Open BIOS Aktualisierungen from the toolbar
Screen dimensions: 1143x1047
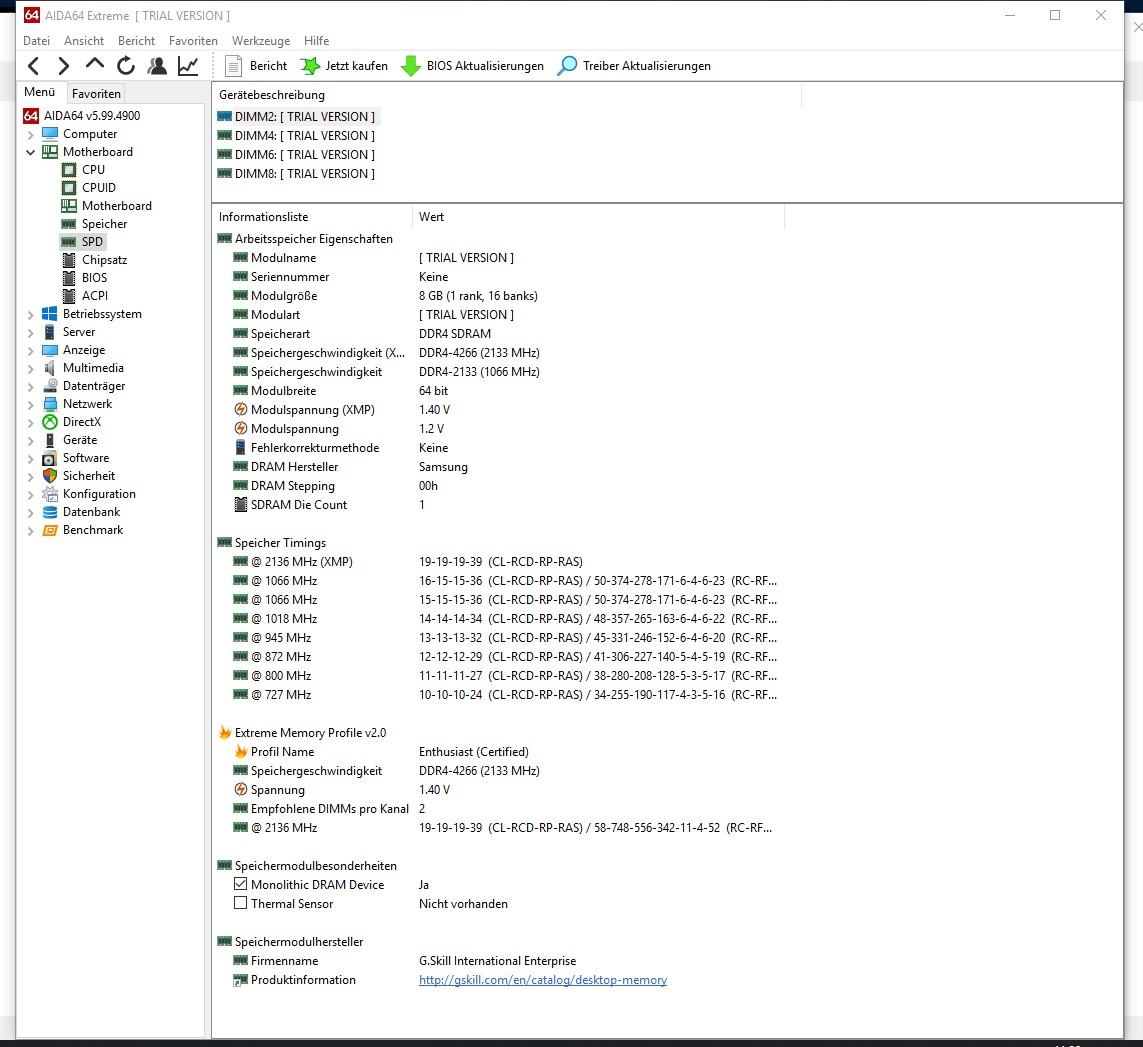(472, 66)
